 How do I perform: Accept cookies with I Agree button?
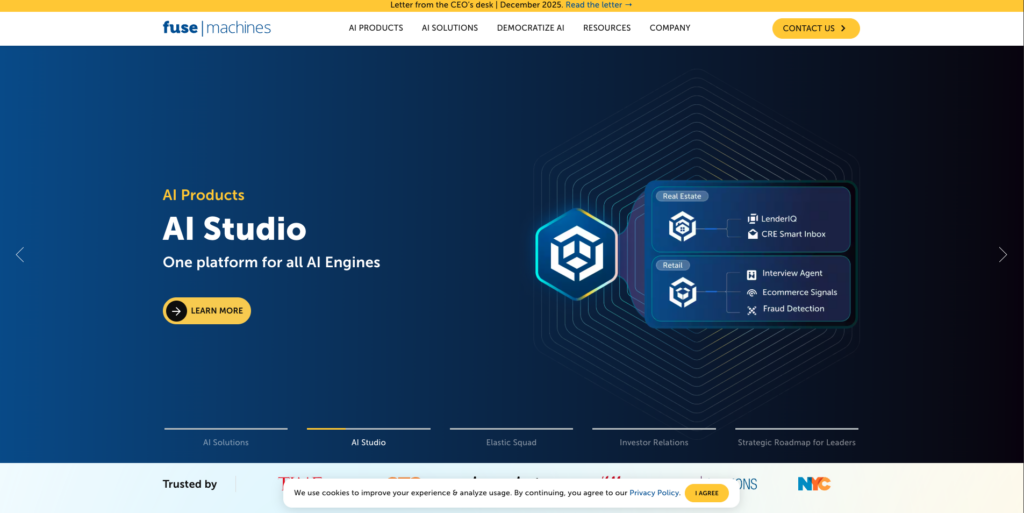click(707, 493)
